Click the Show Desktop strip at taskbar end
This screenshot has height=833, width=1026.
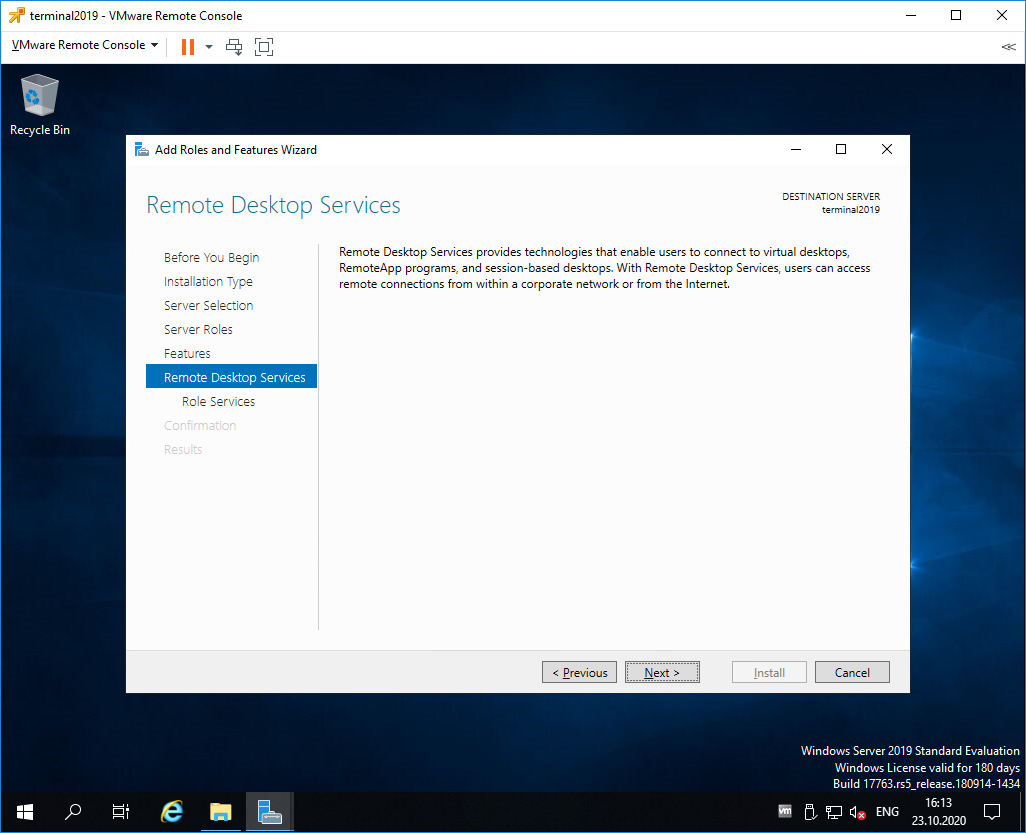[x=1023, y=812]
